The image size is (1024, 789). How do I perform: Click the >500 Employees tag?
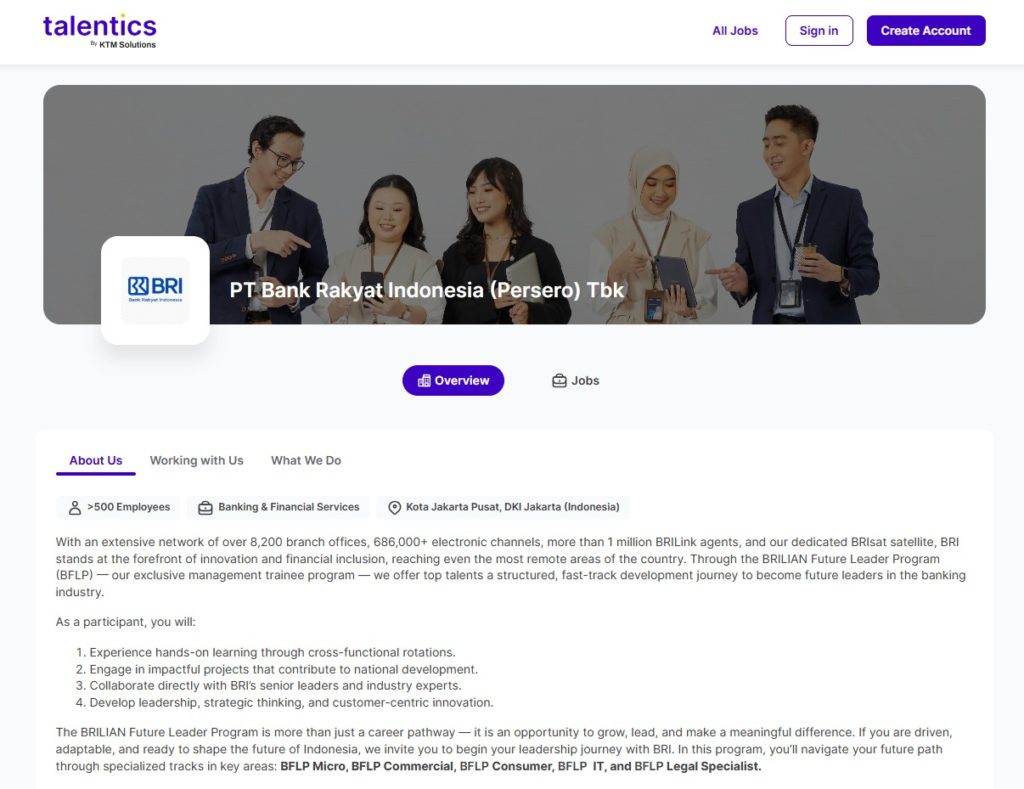pyautogui.click(x=118, y=507)
